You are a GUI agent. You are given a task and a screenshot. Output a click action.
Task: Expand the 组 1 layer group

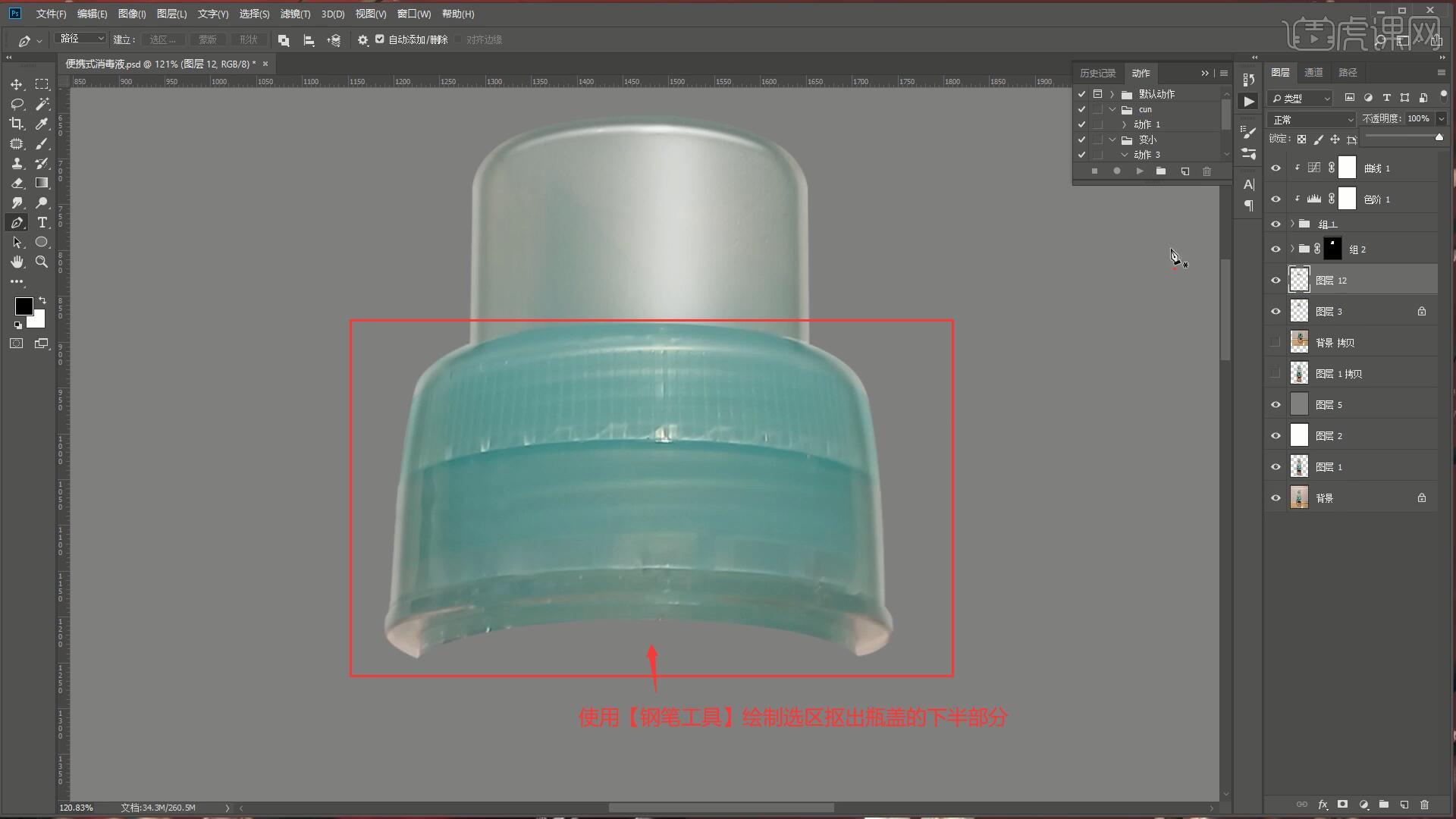[x=1291, y=224]
